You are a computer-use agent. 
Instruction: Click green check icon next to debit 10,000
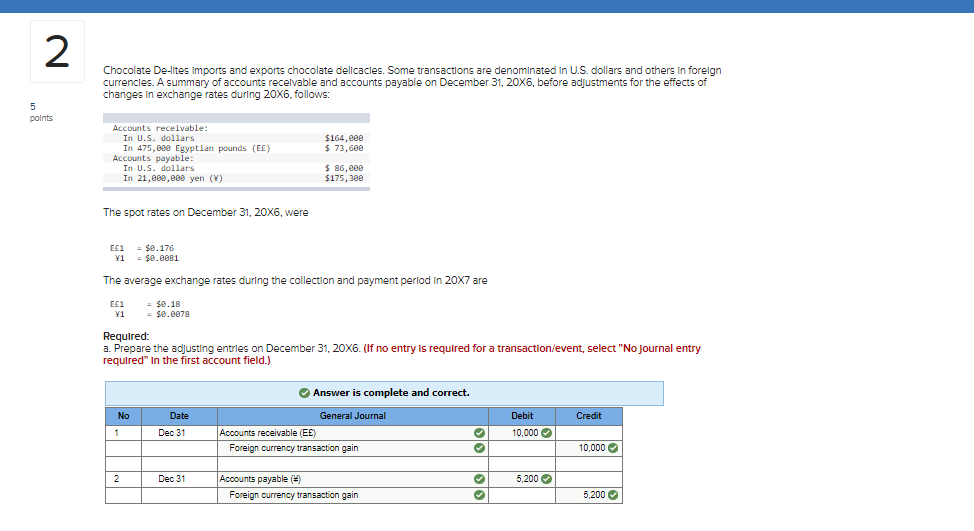546,433
